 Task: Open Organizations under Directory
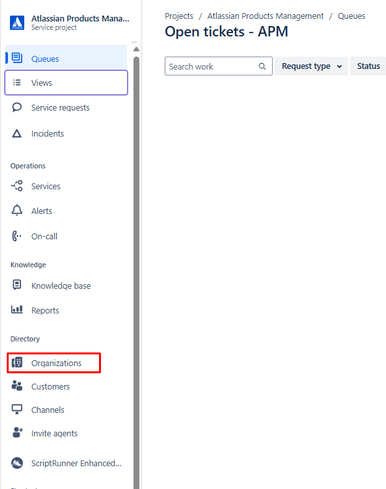tap(54, 363)
